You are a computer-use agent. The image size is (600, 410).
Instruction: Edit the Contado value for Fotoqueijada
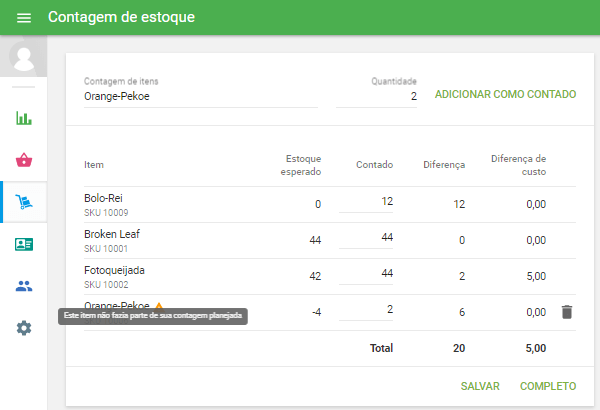[366, 275]
